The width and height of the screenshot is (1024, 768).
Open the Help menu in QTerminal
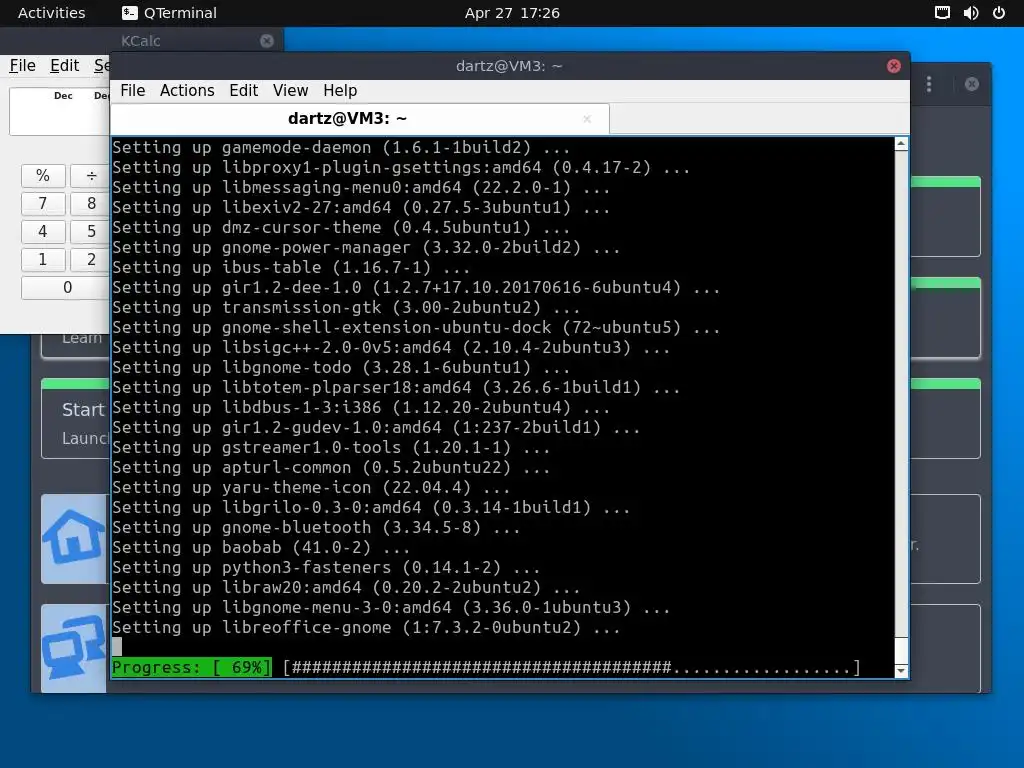pos(340,90)
